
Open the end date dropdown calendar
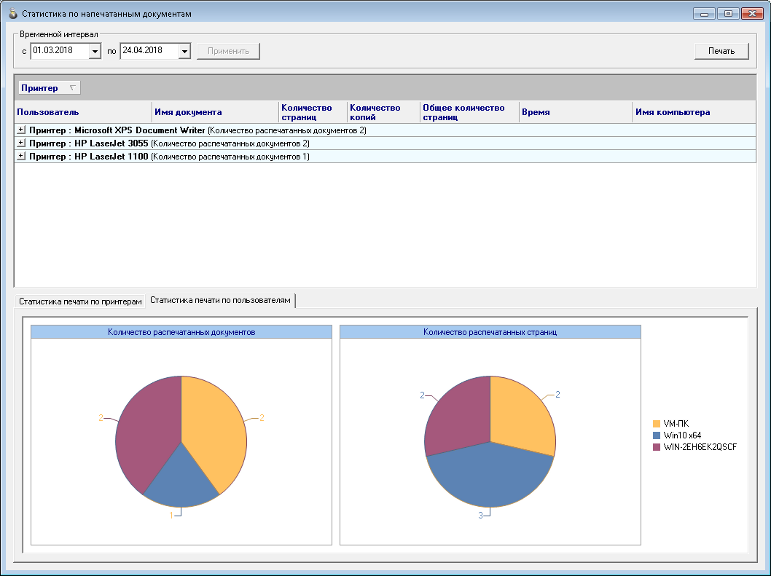tap(184, 51)
